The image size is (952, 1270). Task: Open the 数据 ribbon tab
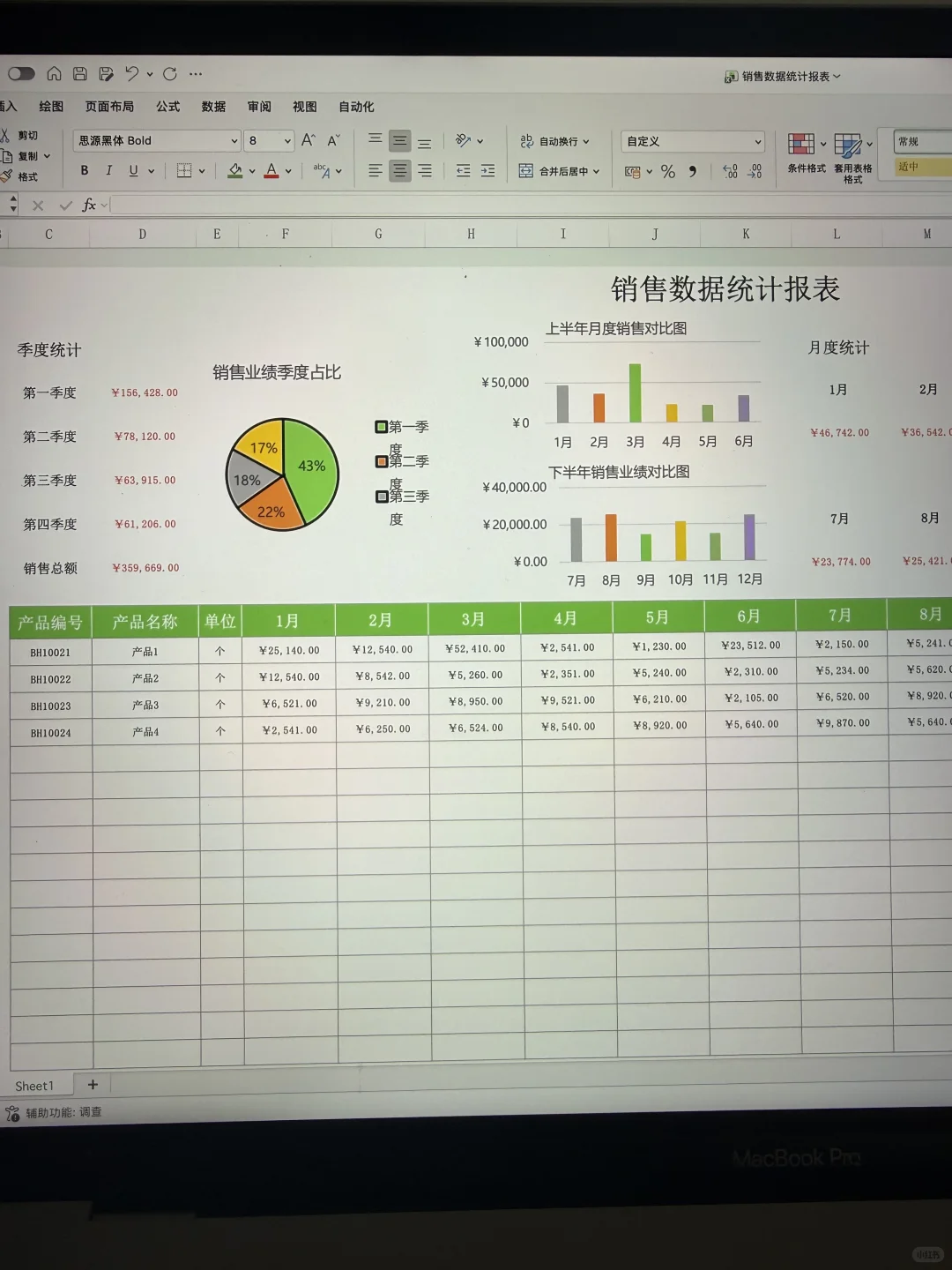[212, 107]
